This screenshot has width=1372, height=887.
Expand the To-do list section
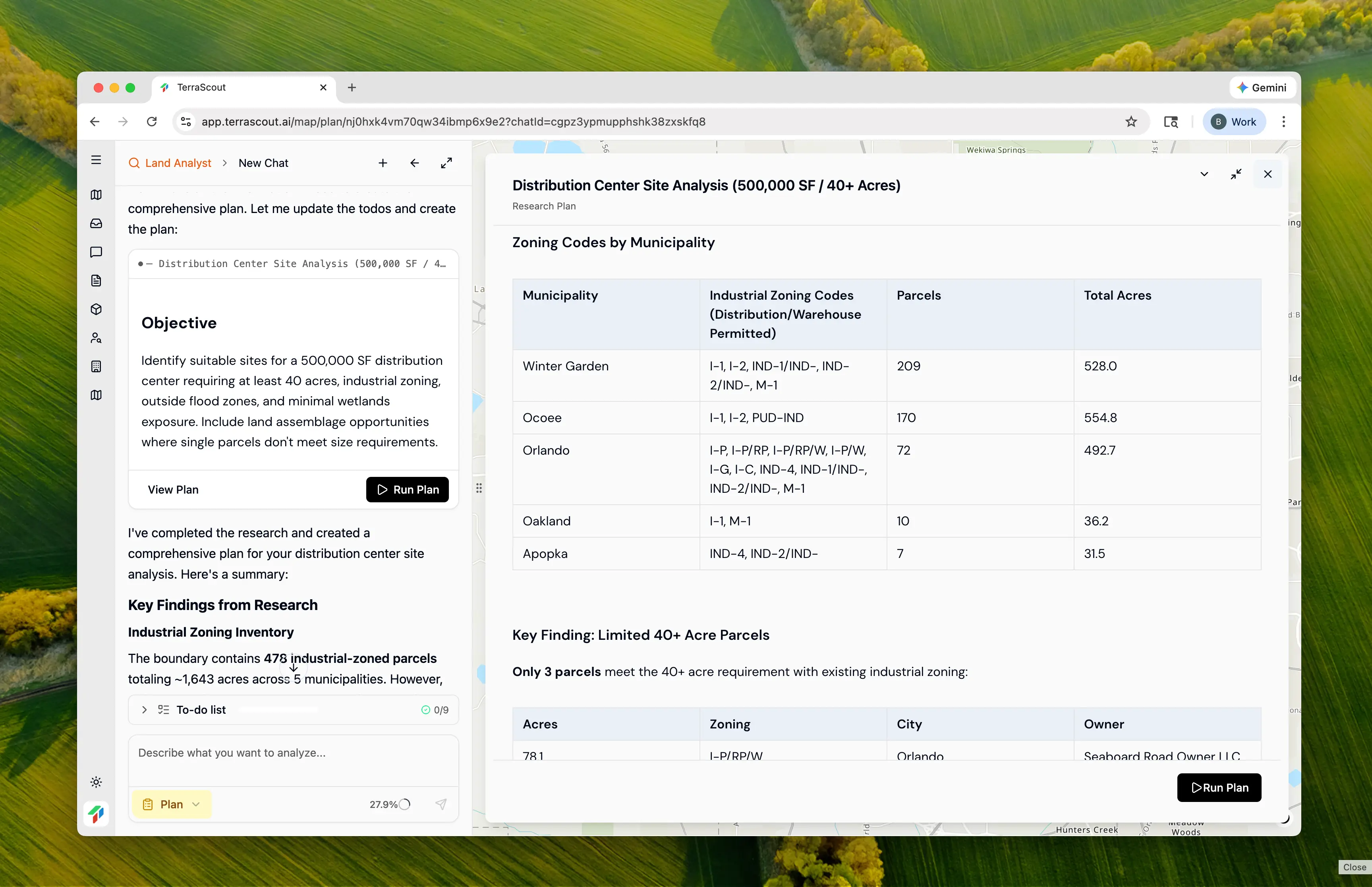click(145, 710)
